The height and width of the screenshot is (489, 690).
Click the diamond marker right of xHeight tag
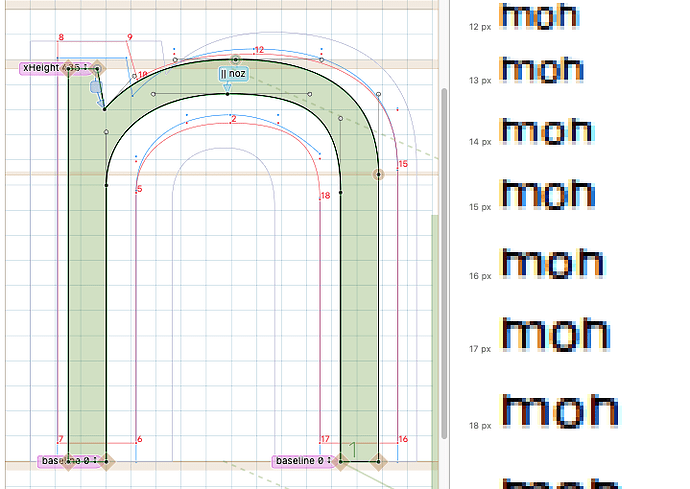[x=97, y=68]
